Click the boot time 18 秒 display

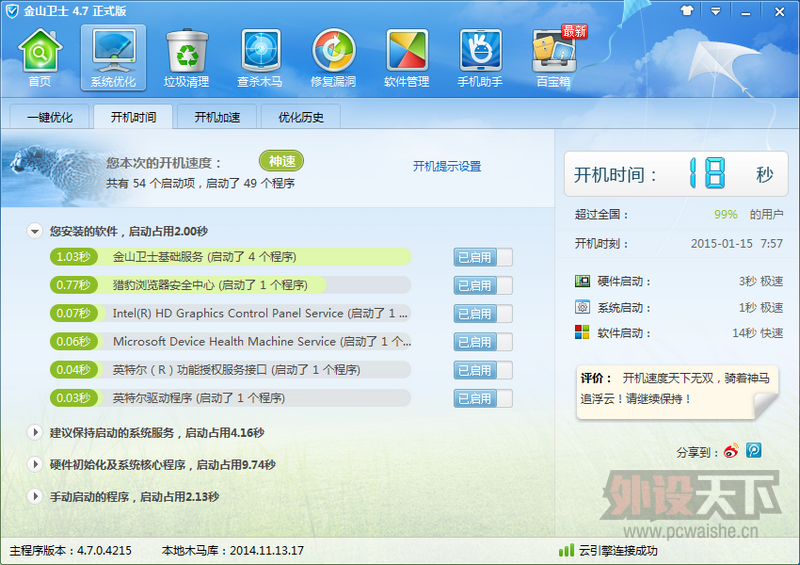point(676,174)
